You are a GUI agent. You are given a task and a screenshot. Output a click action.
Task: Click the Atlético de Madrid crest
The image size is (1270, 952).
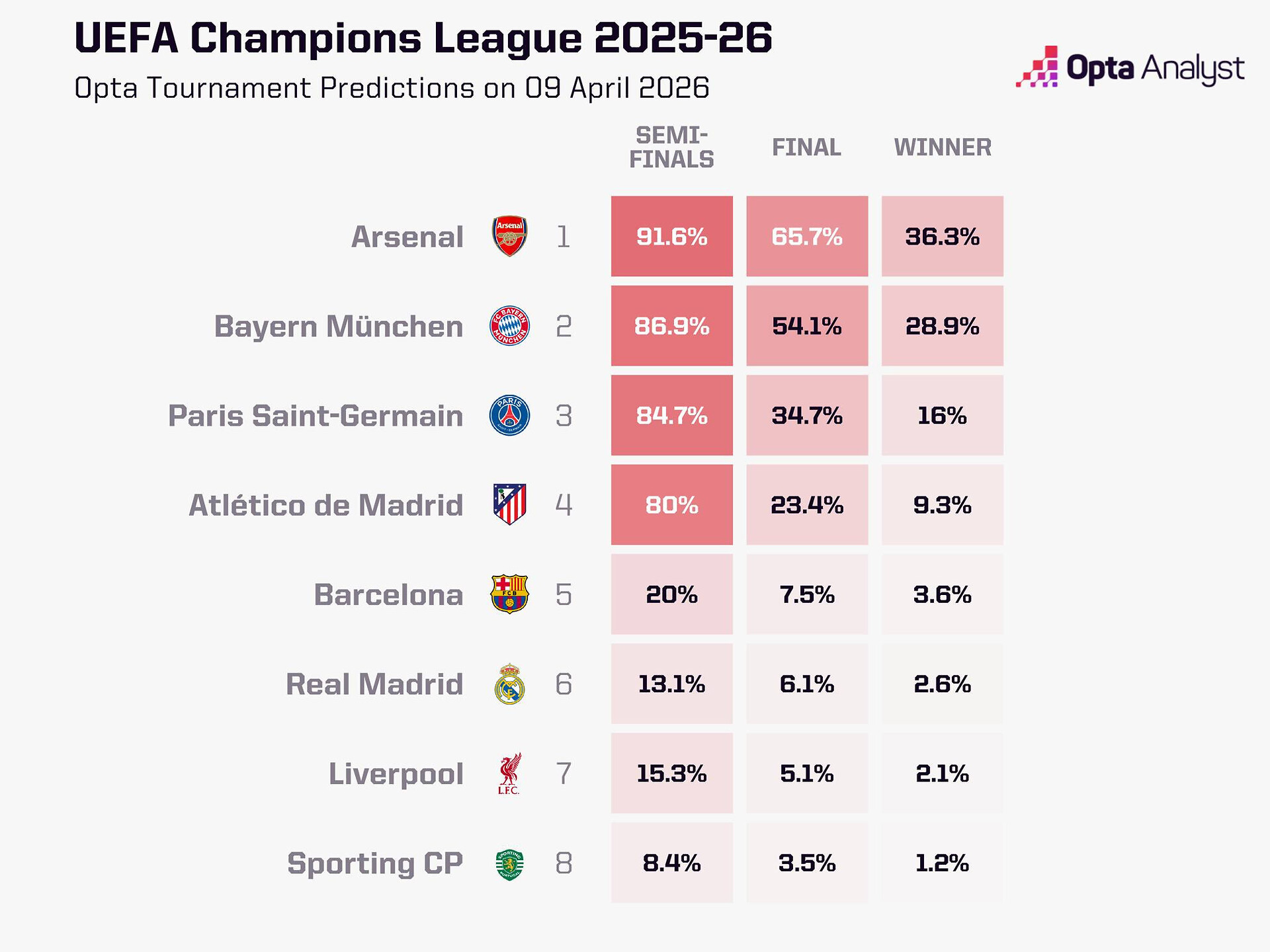point(509,504)
